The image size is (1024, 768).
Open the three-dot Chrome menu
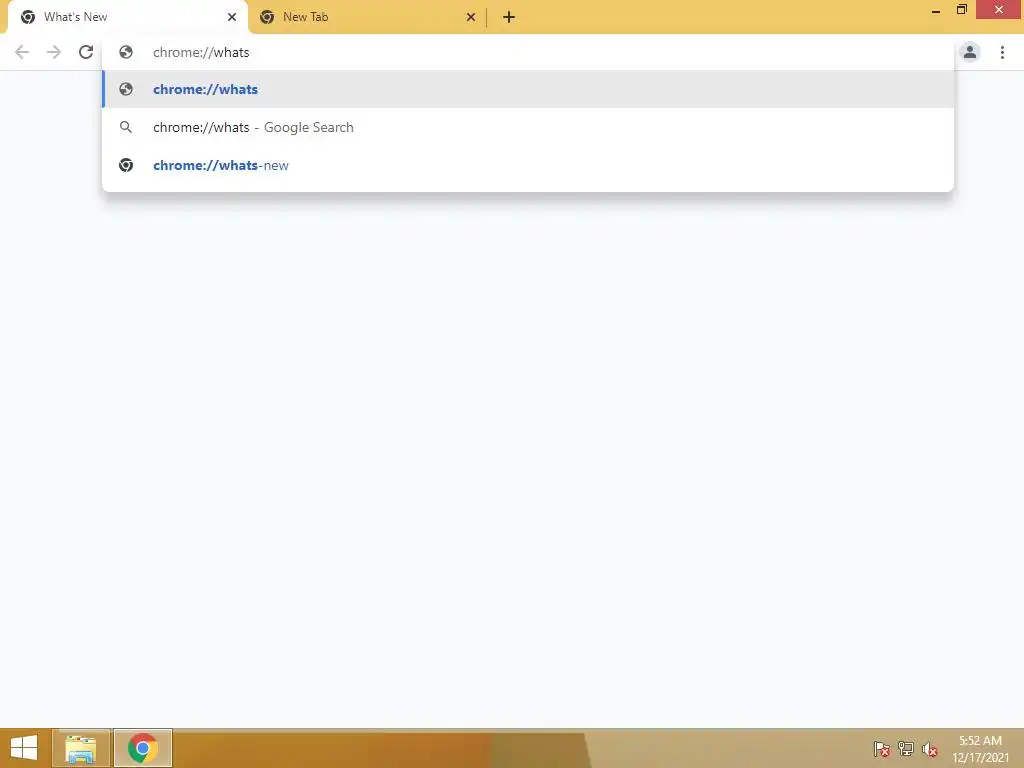[1002, 52]
